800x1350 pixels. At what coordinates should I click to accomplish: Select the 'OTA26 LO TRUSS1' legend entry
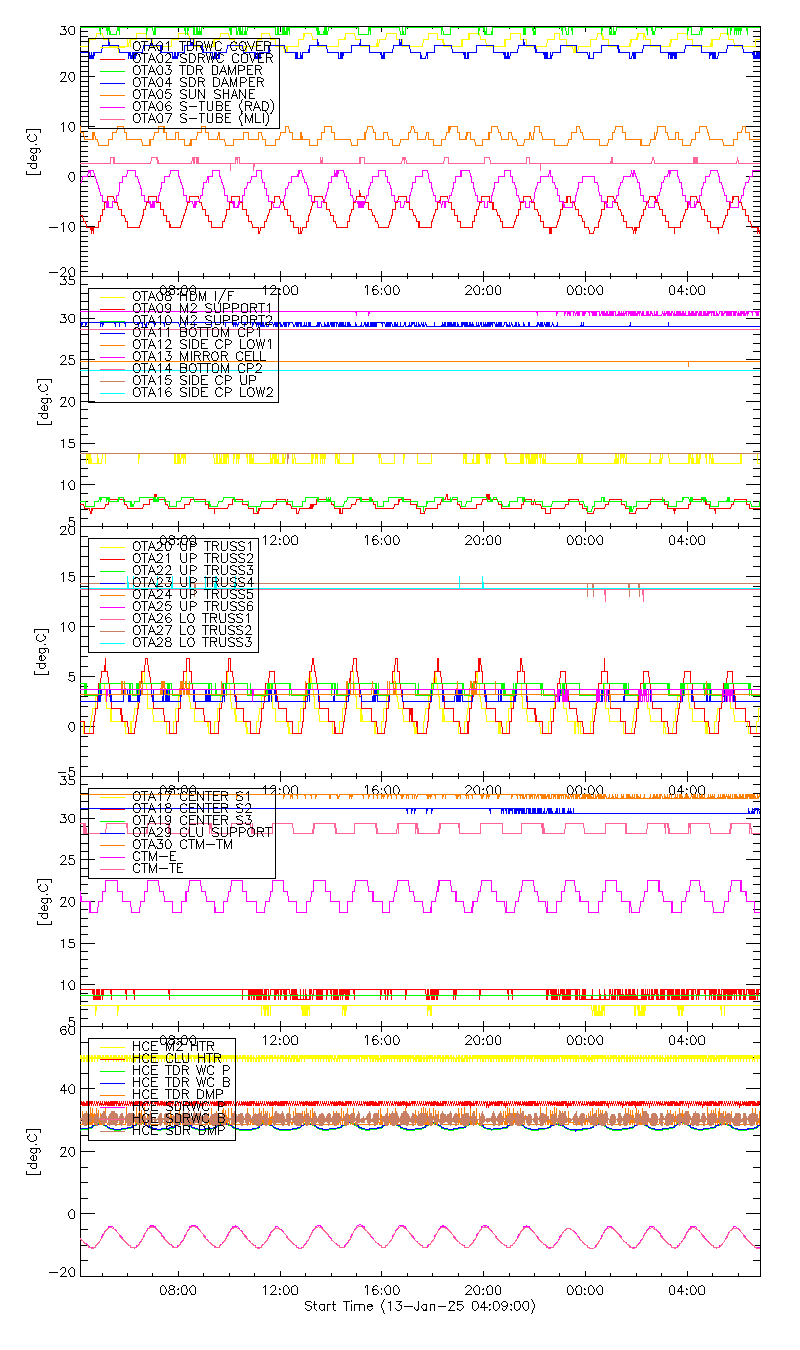193,617
